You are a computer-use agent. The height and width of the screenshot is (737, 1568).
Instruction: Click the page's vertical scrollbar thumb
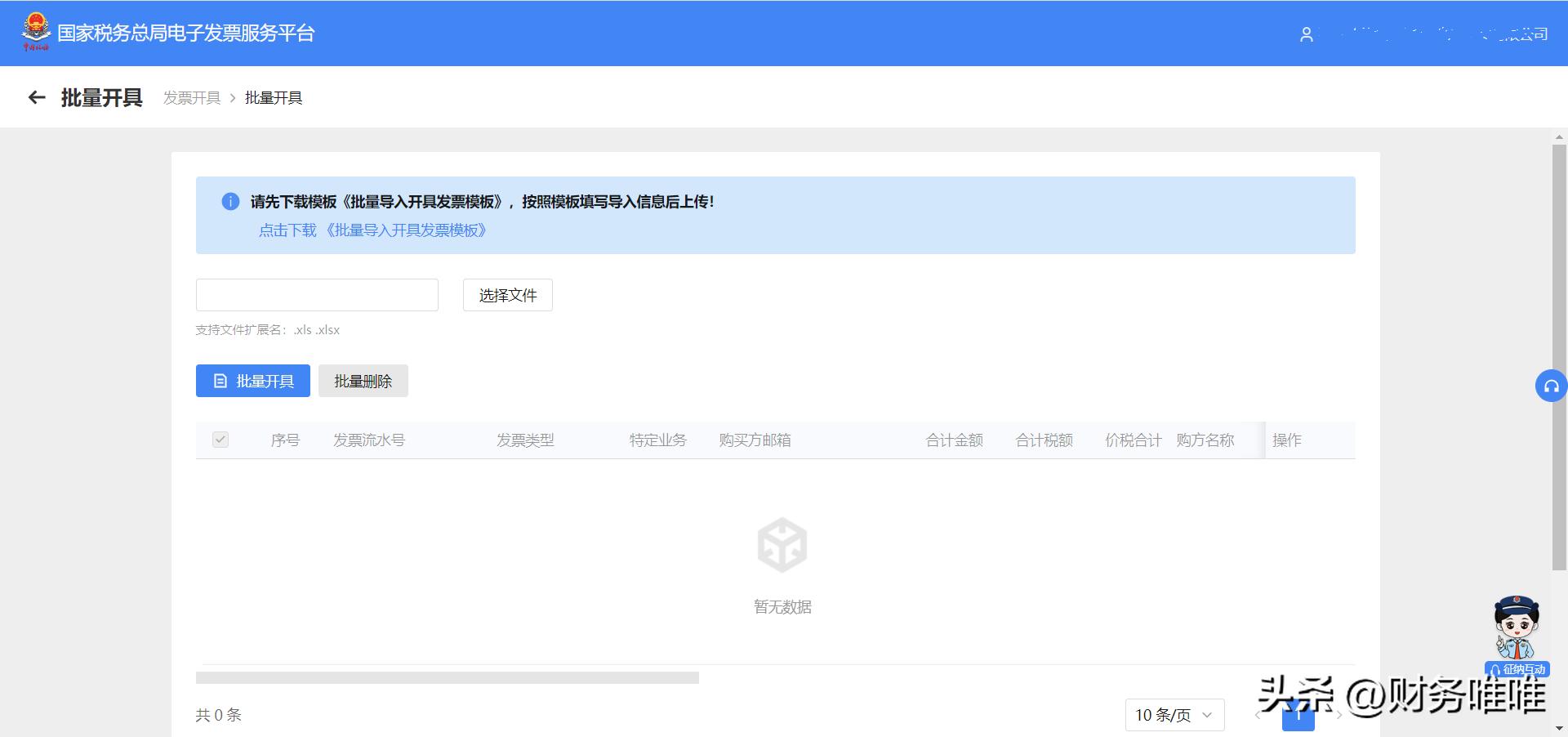coord(1559,357)
